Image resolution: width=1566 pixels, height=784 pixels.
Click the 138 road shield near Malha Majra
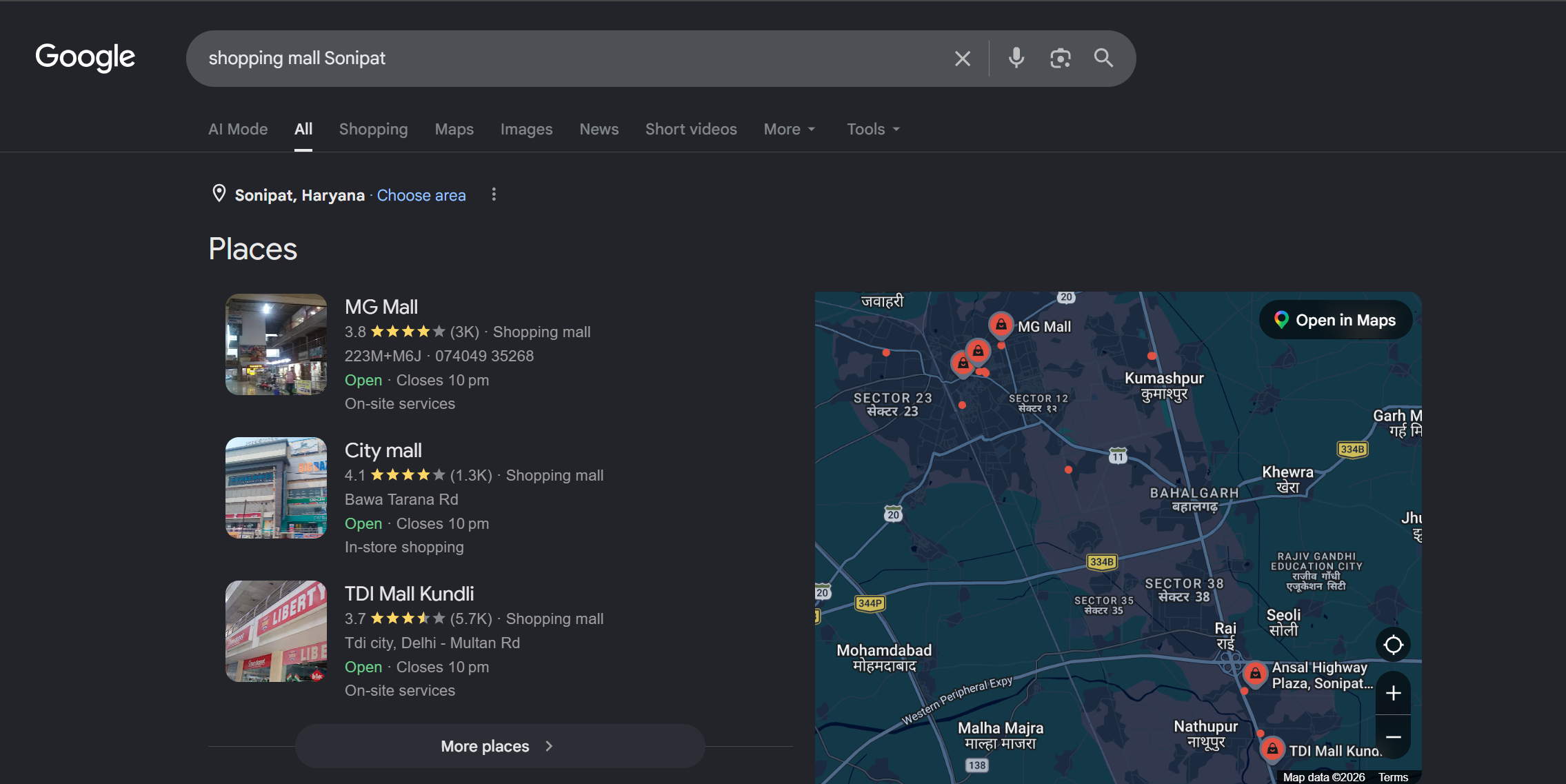pos(977,765)
